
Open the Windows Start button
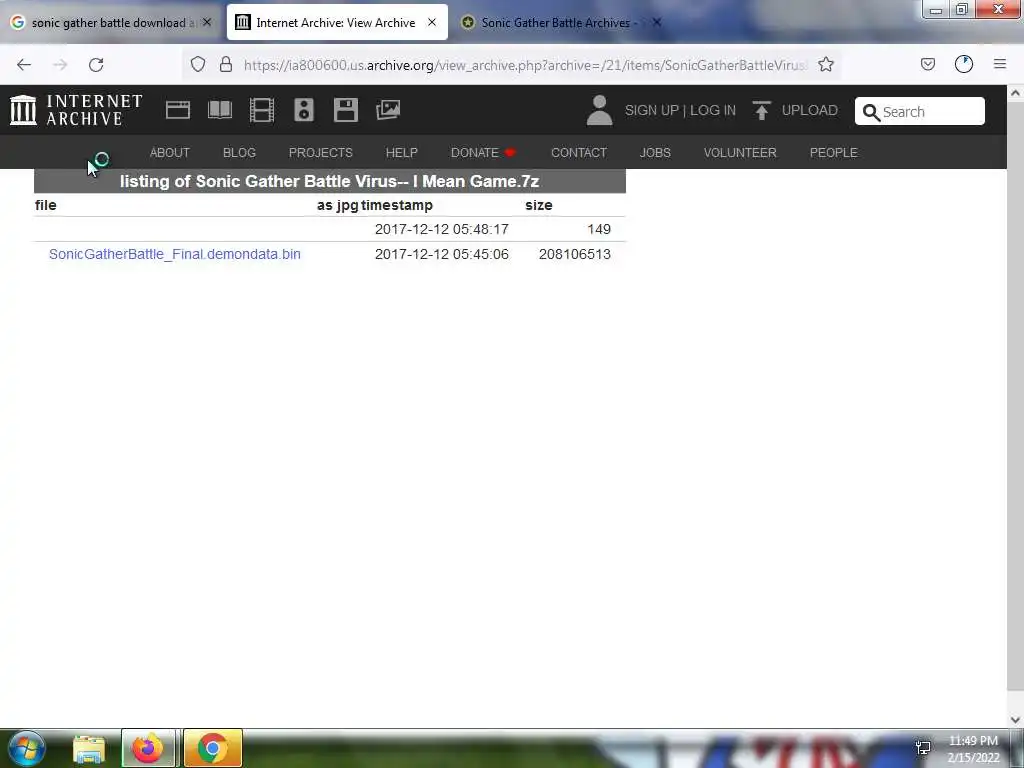pyautogui.click(x=26, y=748)
